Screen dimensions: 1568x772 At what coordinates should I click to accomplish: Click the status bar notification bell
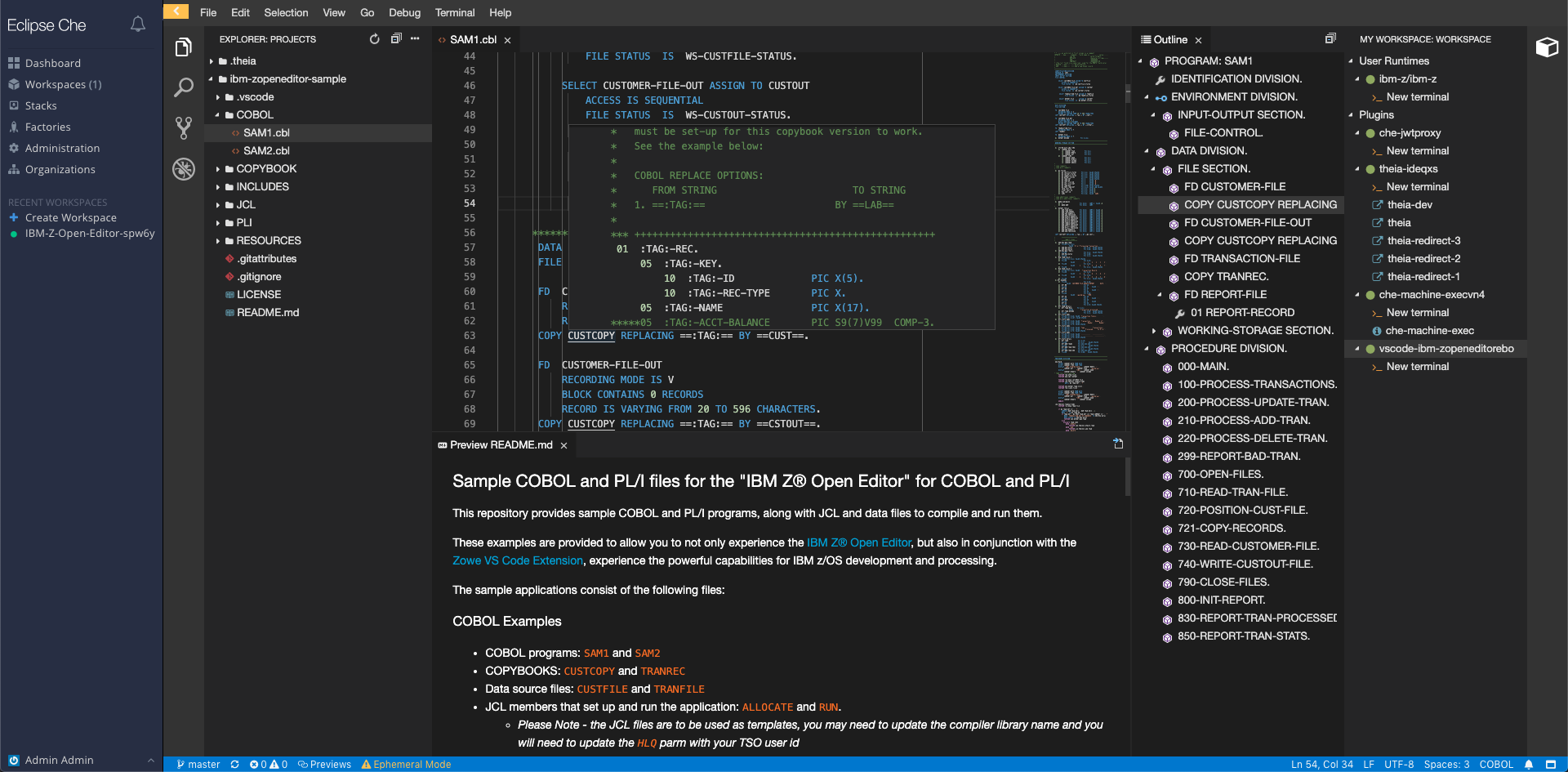(1529, 765)
